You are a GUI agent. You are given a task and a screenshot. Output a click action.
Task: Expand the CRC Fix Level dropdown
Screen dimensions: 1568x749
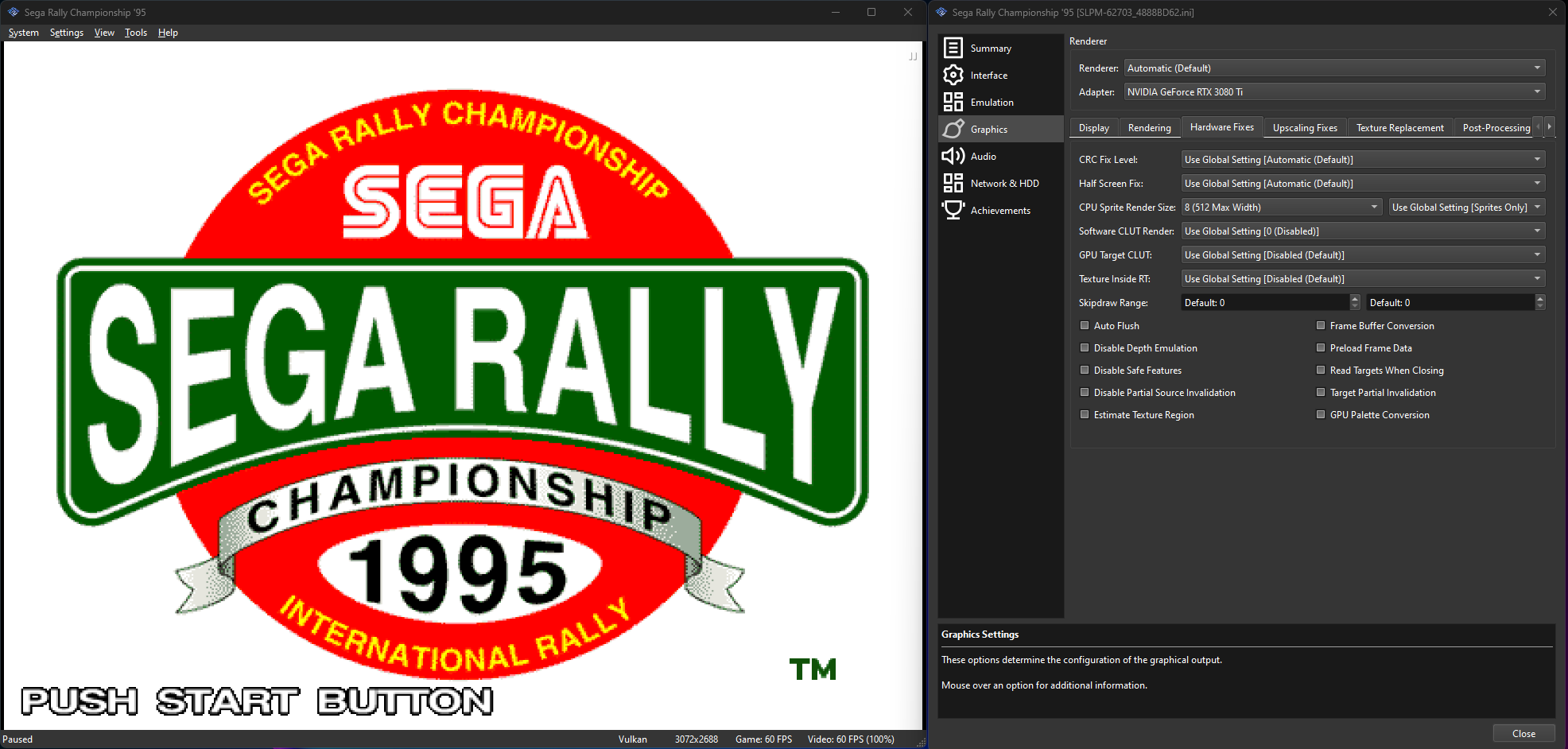click(x=1363, y=160)
